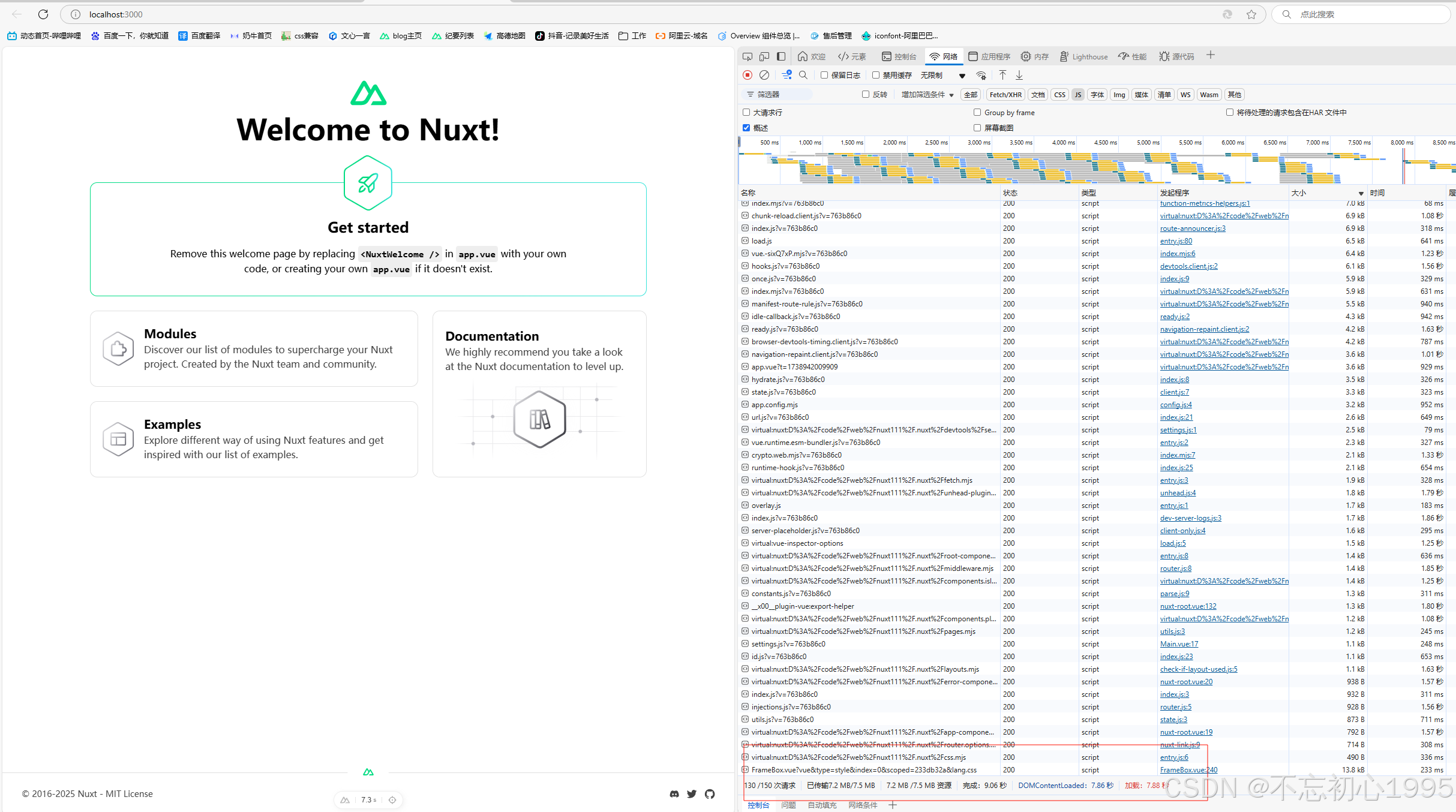The height and width of the screenshot is (812, 1456).
Task: Follow the FrameBox.vue:240 initiator link
Action: 1188,769
